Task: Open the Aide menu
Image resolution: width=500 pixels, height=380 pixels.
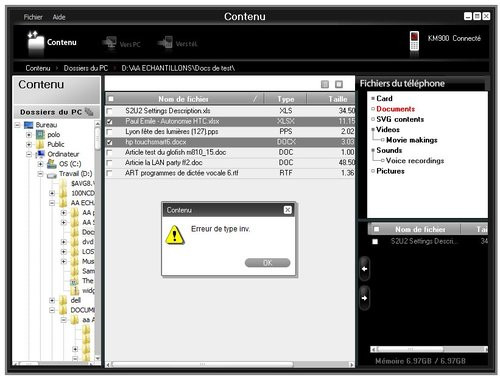Action: coord(59,17)
